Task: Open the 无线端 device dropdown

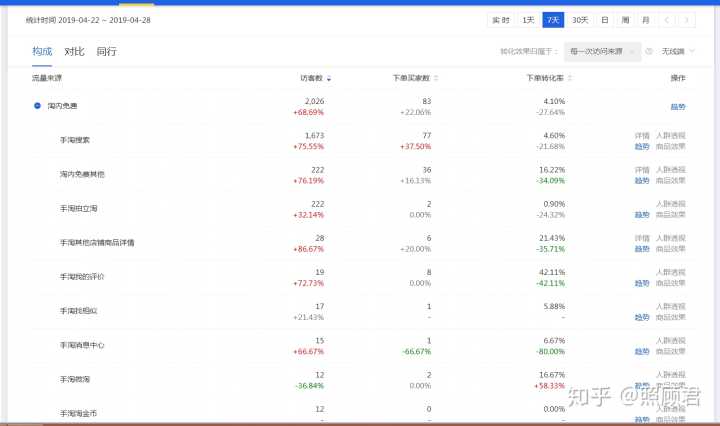Action: click(x=678, y=51)
